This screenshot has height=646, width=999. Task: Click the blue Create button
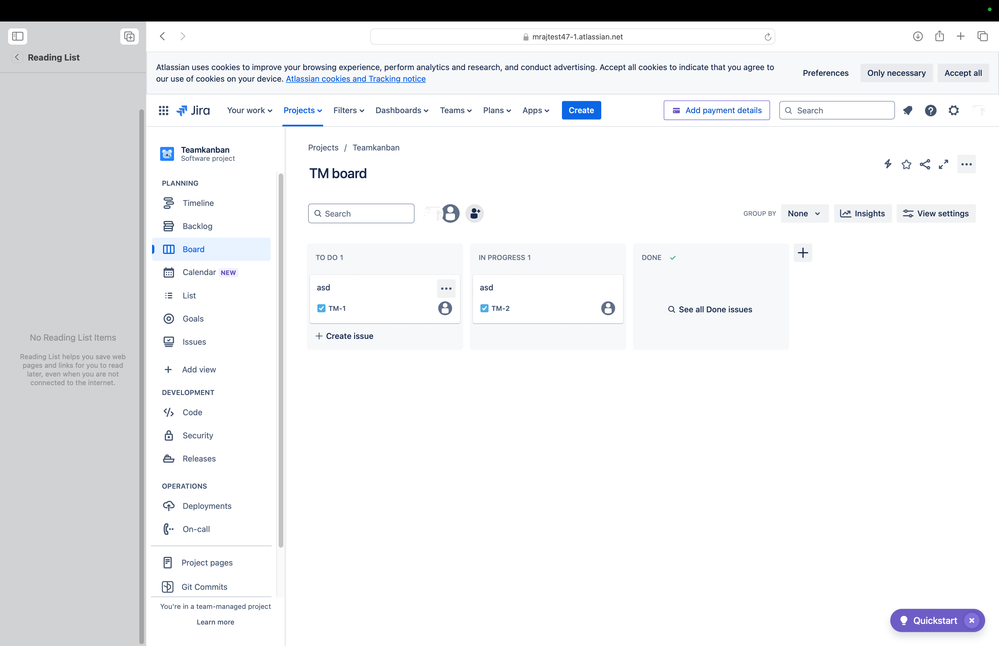click(x=581, y=110)
